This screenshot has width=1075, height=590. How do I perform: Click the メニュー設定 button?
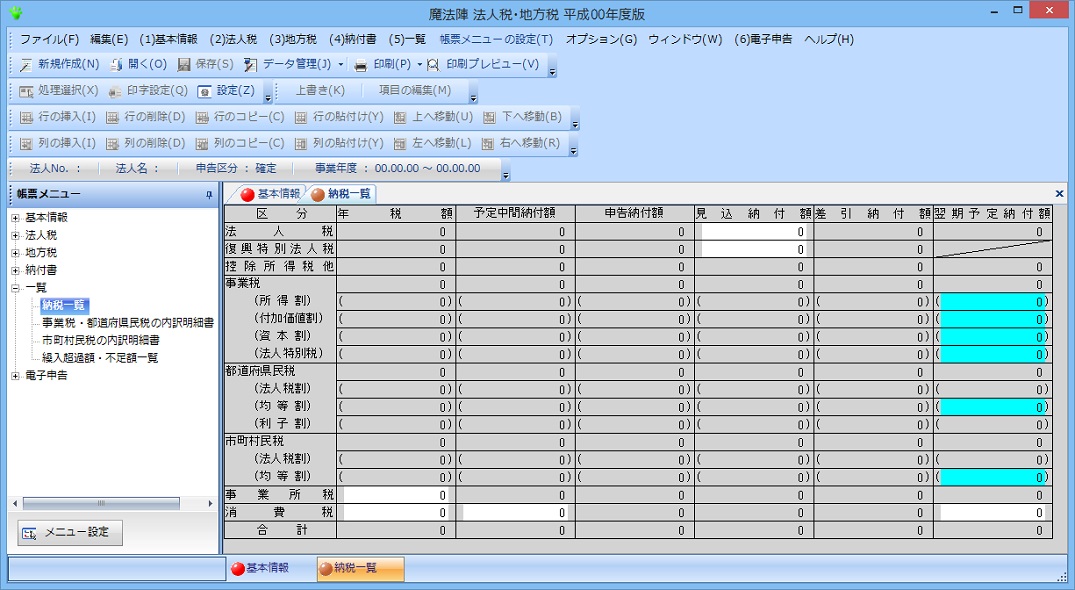[70, 532]
